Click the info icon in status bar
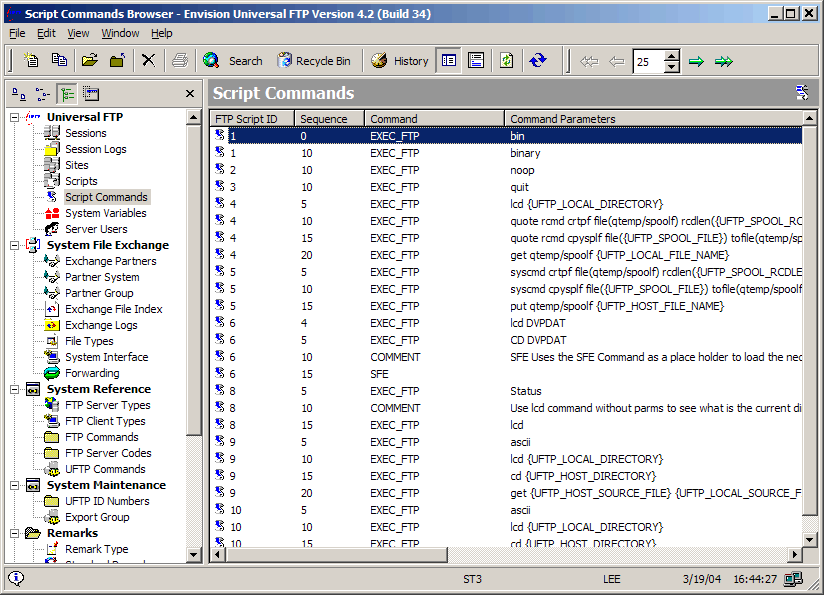This screenshot has height=595, width=824. (x=16, y=579)
